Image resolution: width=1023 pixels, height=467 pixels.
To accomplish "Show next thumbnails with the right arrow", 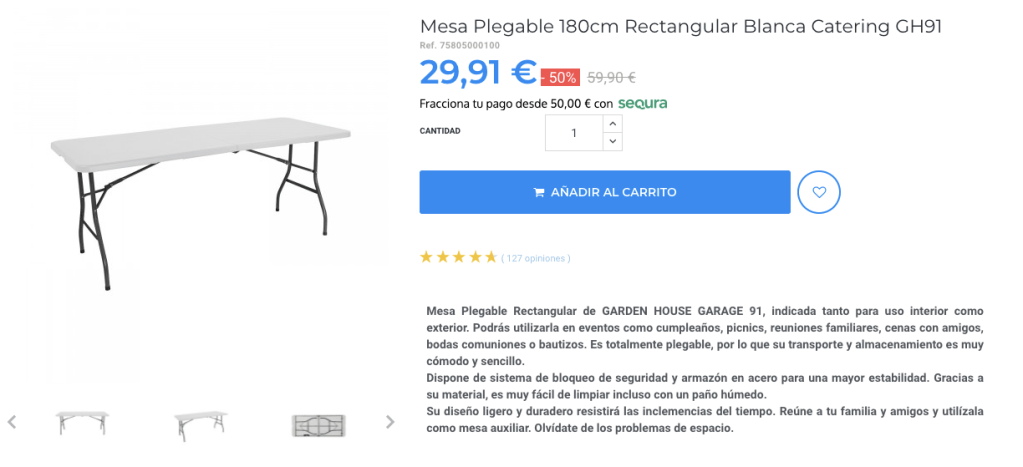I will 390,422.
